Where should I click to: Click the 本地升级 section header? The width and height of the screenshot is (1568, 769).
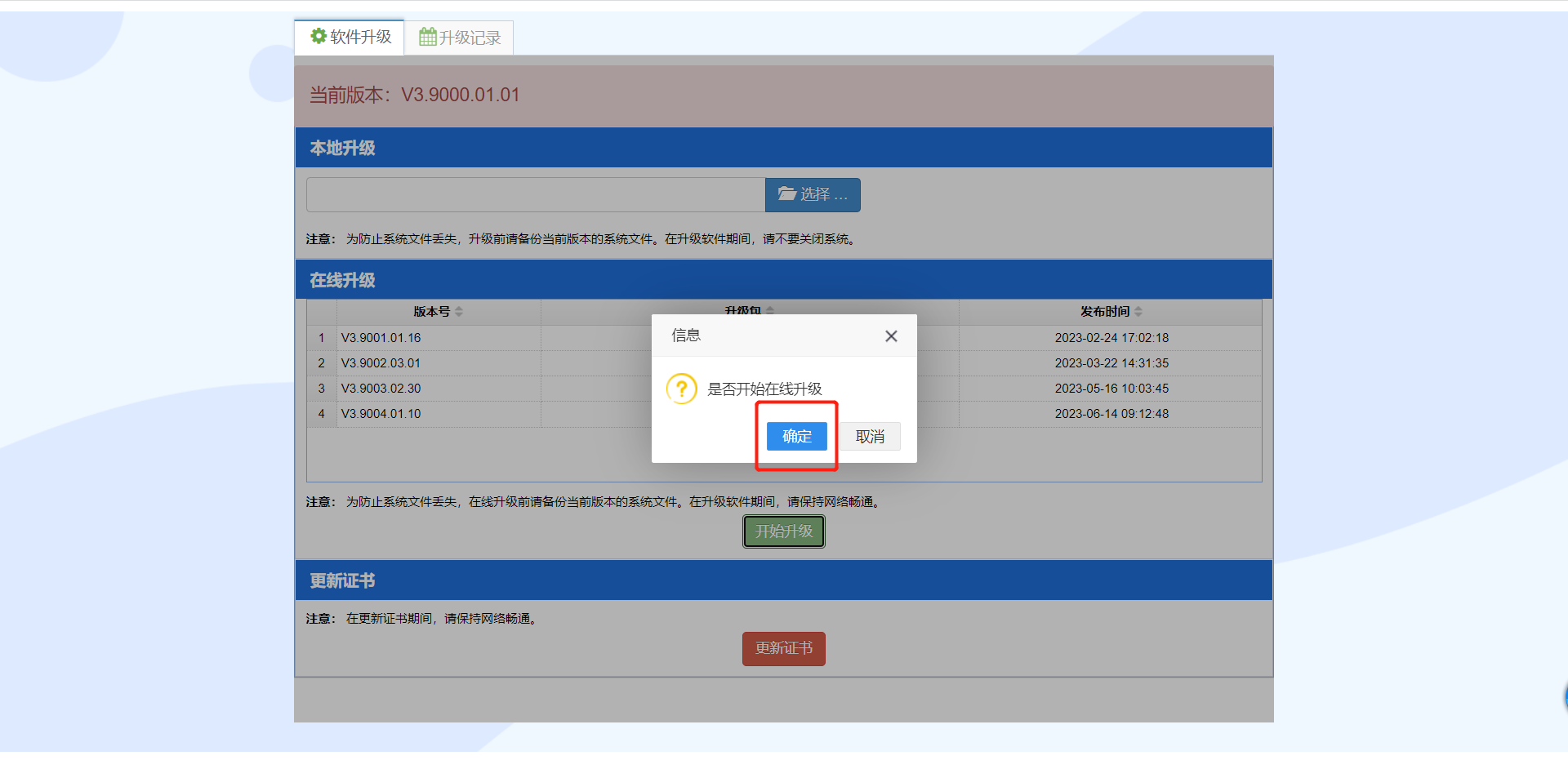(784, 148)
